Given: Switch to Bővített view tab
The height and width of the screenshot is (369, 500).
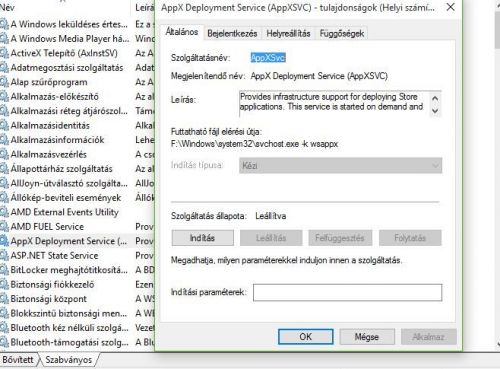Looking at the screenshot, I should pyautogui.click(x=18, y=360).
